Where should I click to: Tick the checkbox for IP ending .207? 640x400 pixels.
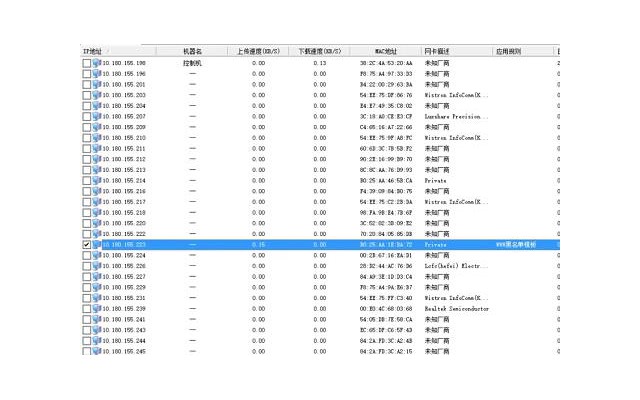87,117
